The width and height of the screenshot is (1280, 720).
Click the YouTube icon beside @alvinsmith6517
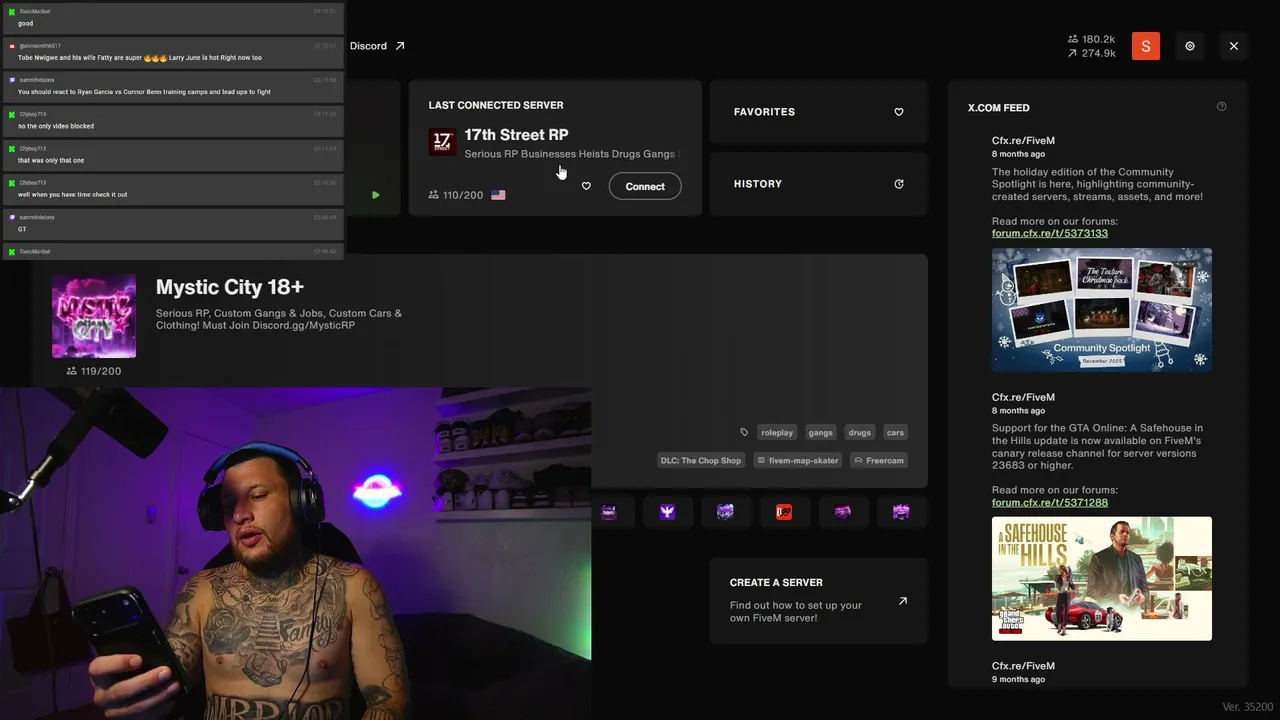point(12,46)
